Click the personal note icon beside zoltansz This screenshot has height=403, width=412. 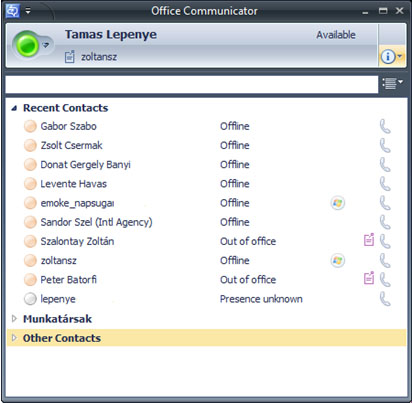coord(70,57)
